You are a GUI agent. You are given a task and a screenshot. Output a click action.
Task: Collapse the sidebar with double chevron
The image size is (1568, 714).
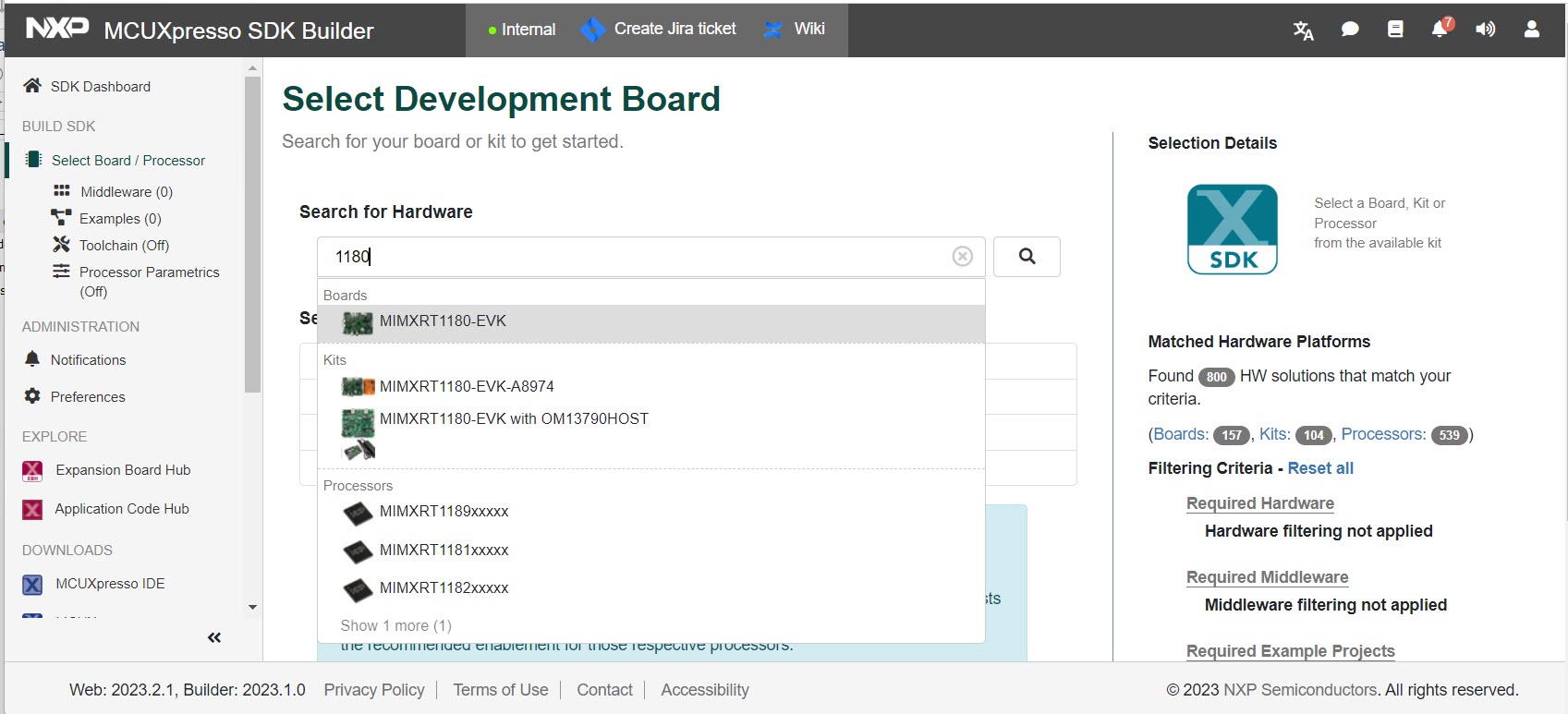tap(214, 637)
